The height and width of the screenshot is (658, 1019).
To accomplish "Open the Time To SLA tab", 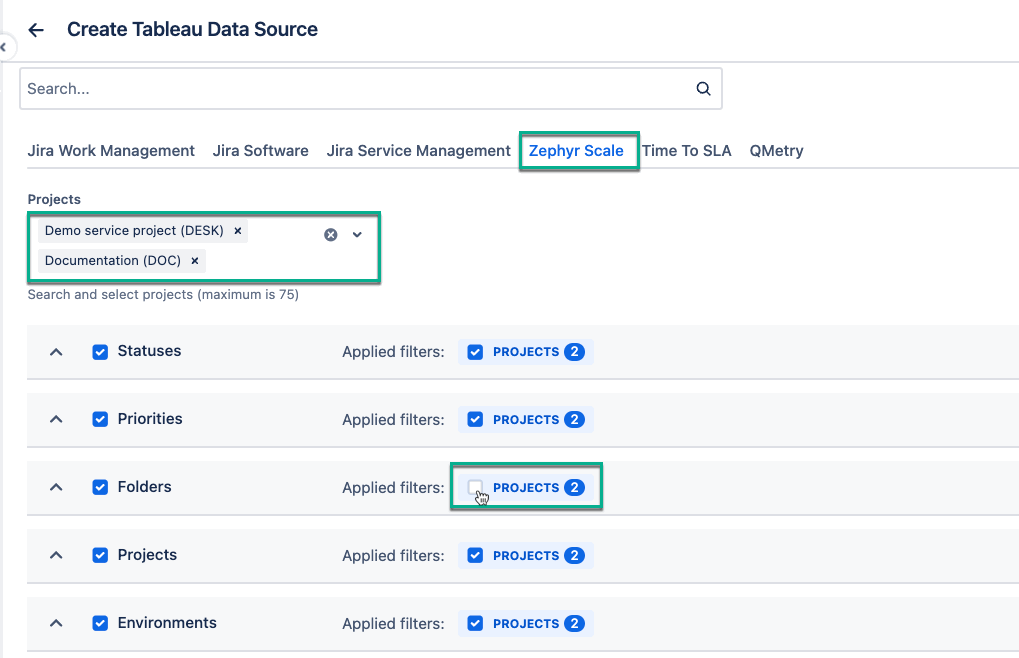I will [687, 151].
